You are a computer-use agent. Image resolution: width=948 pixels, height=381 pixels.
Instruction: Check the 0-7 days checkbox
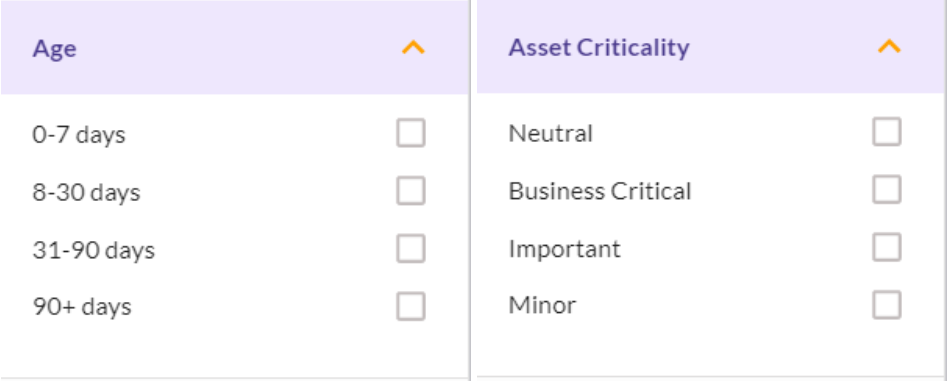tap(411, 133)
